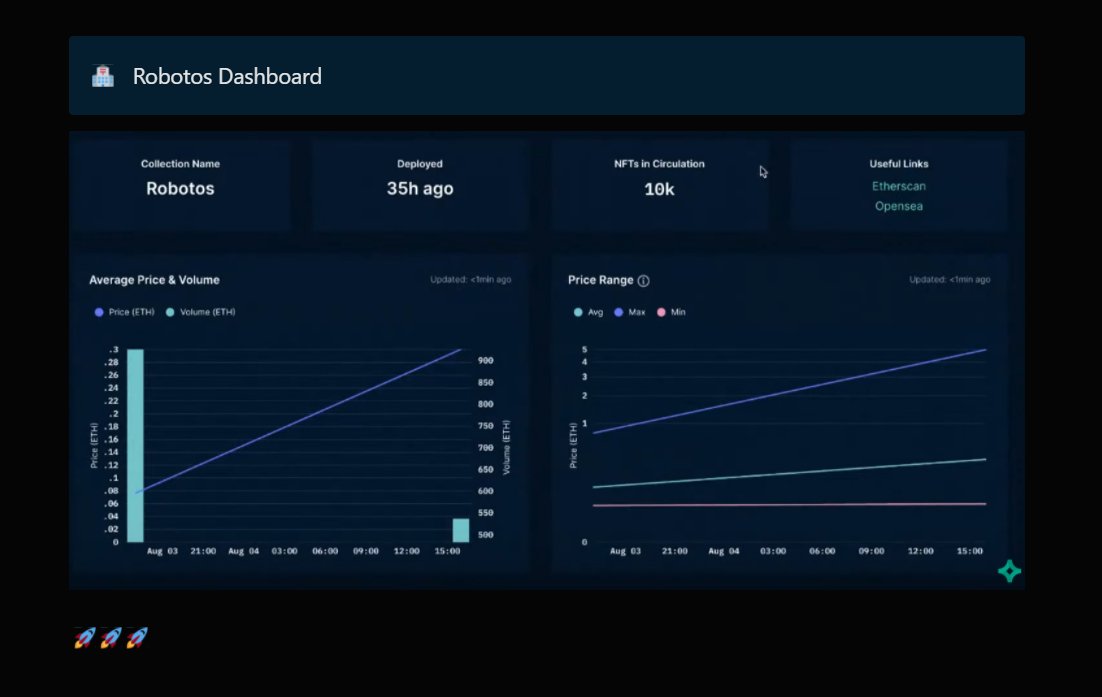Click Updated text in Average Price chart

pos(470,280)
